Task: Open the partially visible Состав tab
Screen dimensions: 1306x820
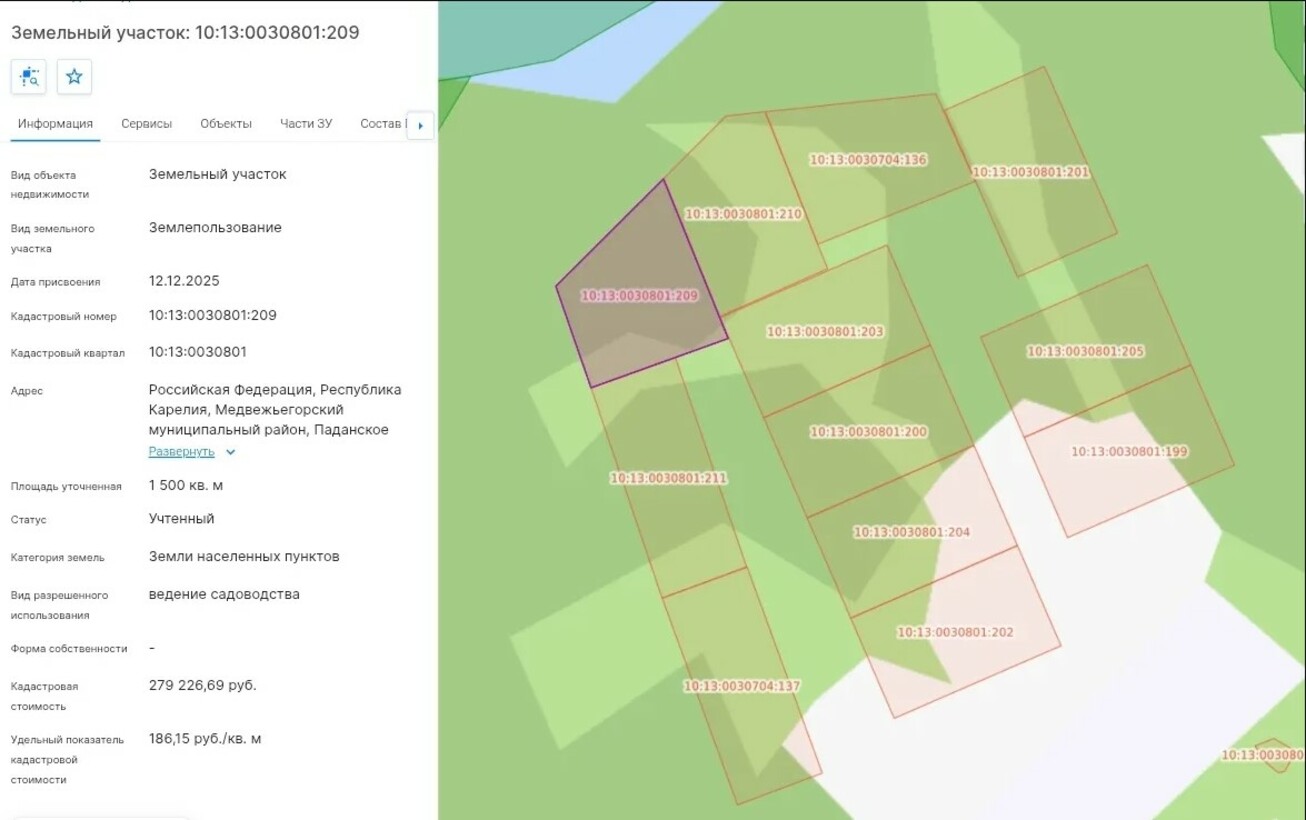Action: tap(382, 124)
